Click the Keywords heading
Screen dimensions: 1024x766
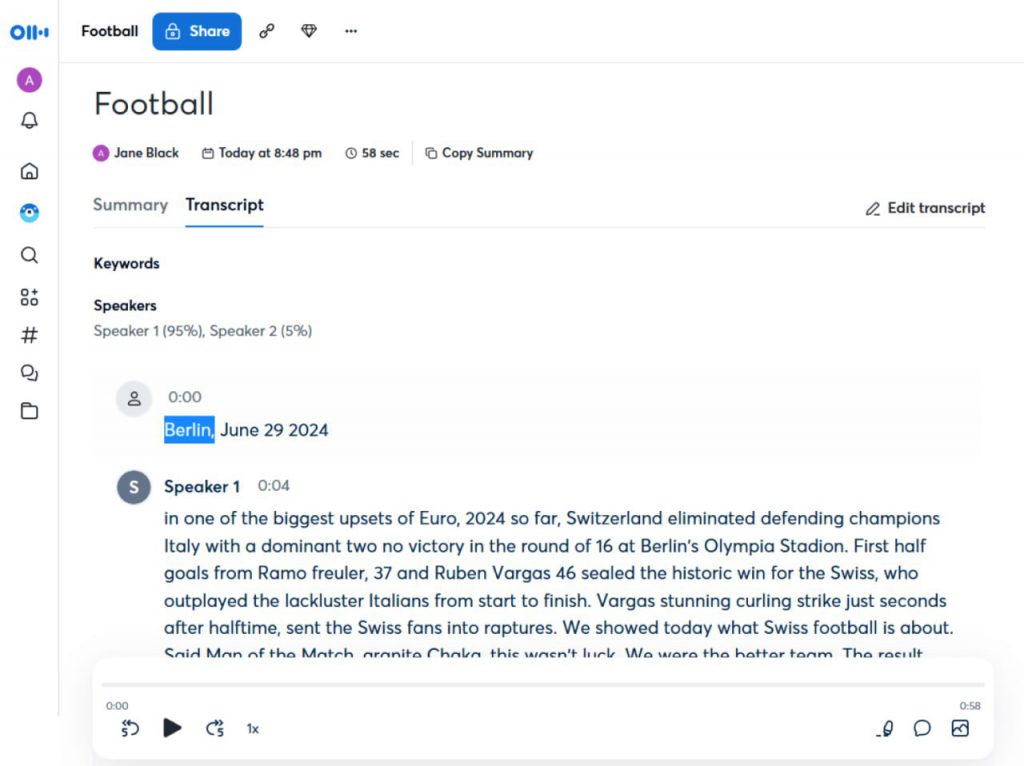click(127, 263)
